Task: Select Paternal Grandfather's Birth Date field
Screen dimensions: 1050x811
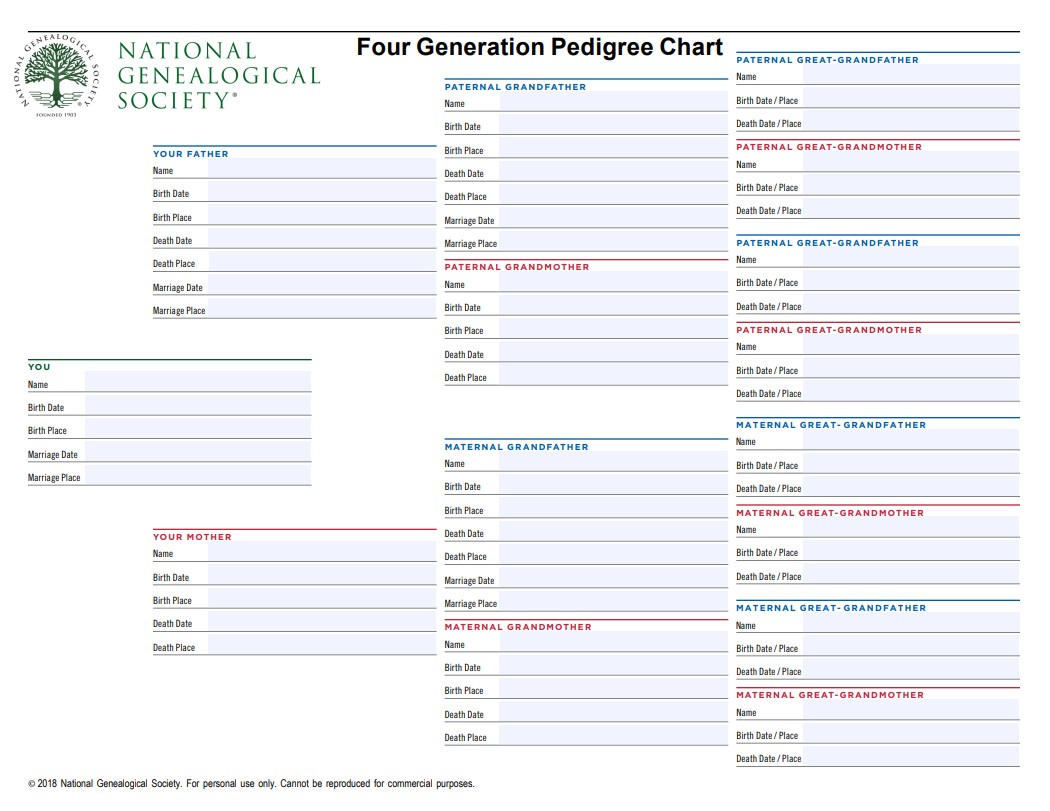Action: click(613, 124)
